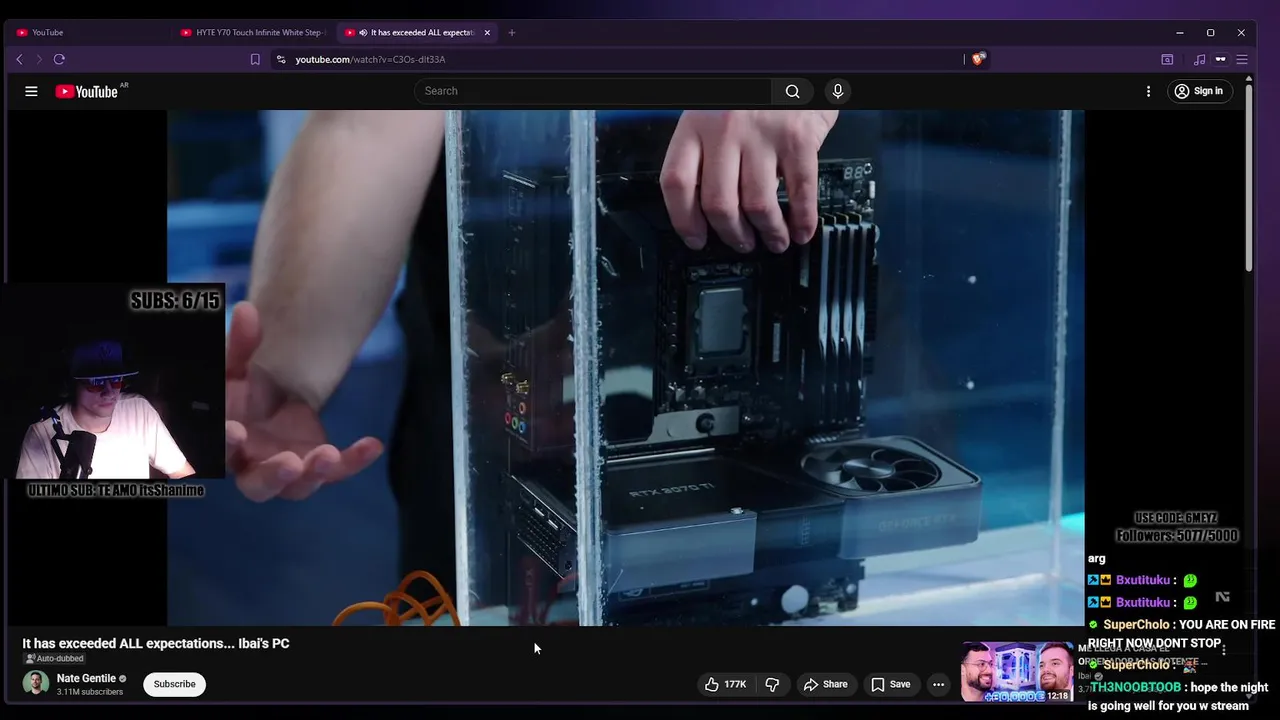
Task: Click the Sign in button
Action: (1199, 91)
